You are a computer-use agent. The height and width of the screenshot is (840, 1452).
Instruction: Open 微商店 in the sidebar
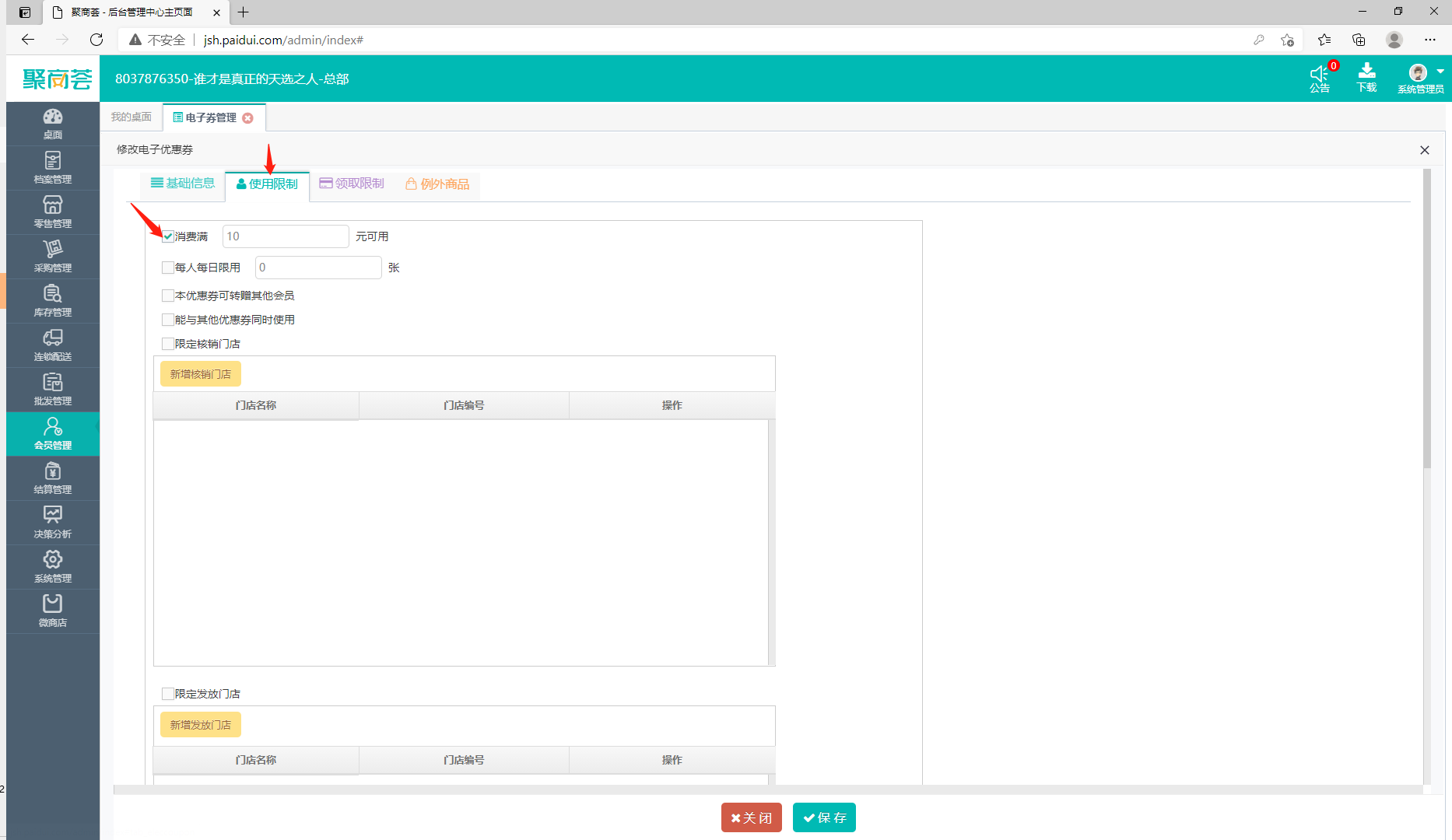(53, 611)
